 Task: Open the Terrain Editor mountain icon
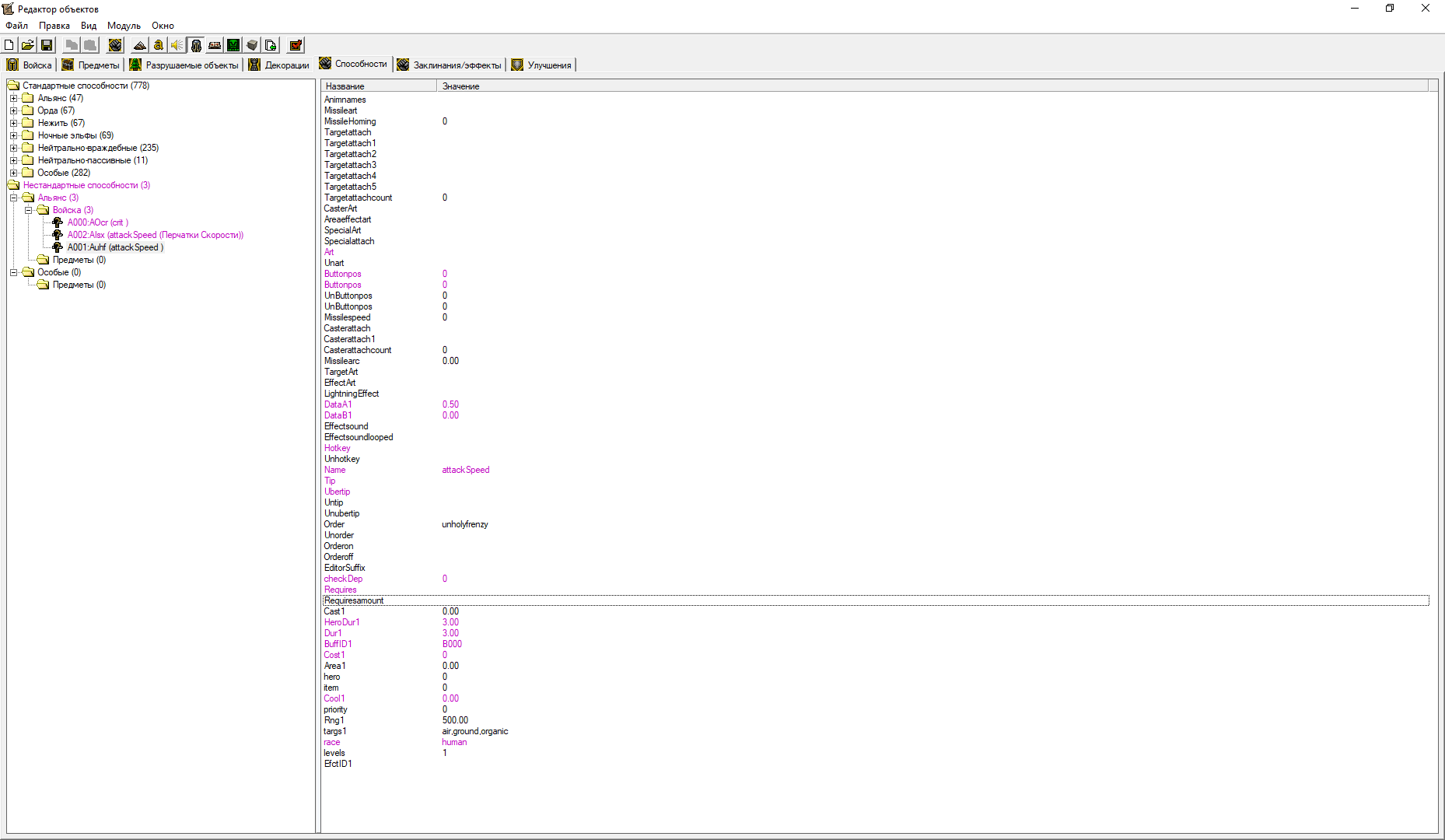point(140,45)
